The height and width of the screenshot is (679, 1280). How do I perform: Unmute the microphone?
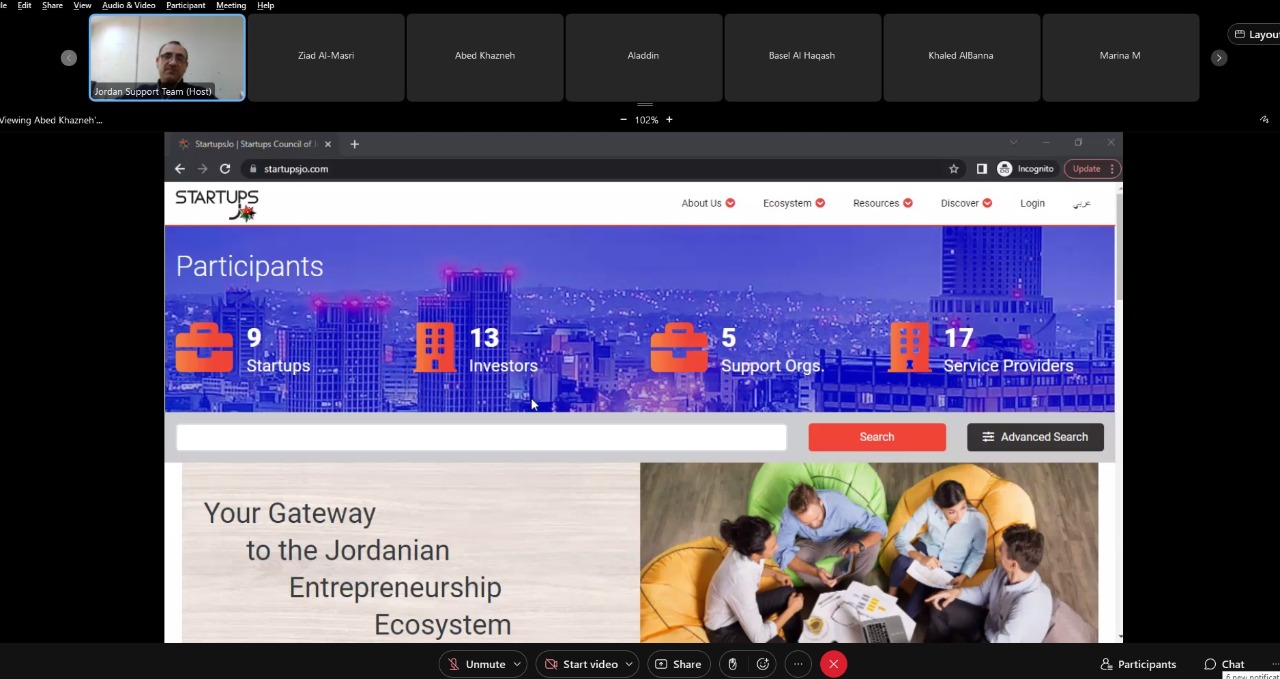(x=476, y=664)
